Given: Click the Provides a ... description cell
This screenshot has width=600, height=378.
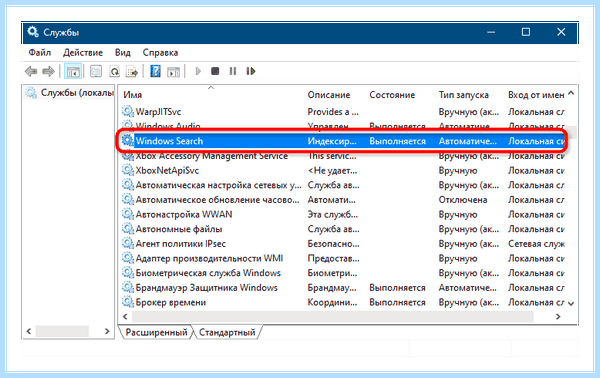Looking at the screenshot, I should (x=333, y=111).
